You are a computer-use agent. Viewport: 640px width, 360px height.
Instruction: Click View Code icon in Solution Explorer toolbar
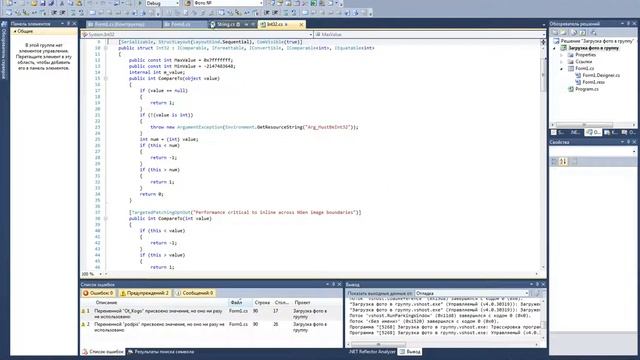pyautogui.click(x=583, y=33)
